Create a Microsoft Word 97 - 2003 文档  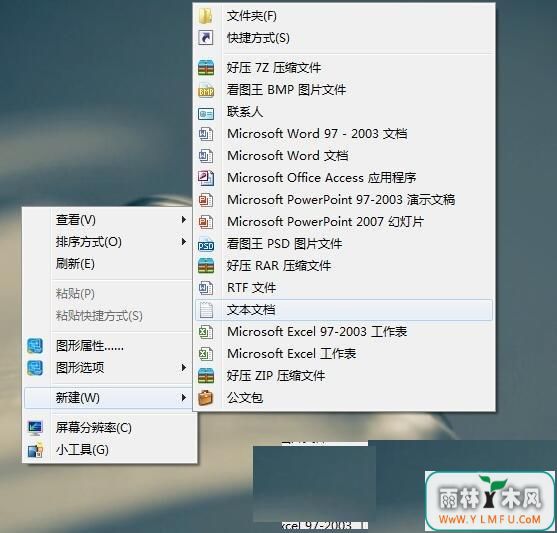click(344, 134)
